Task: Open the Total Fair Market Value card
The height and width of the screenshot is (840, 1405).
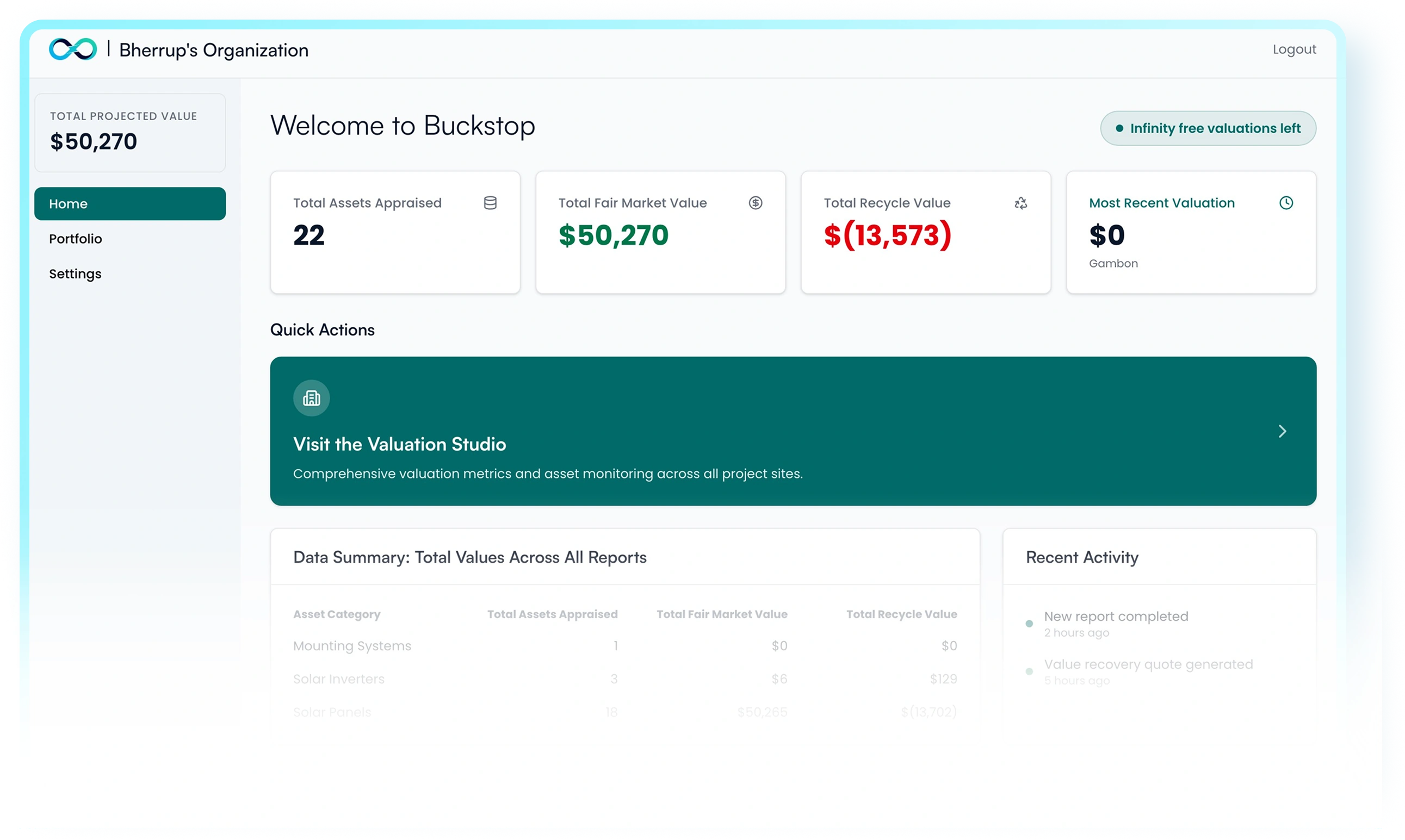Action: click(660, 232)
